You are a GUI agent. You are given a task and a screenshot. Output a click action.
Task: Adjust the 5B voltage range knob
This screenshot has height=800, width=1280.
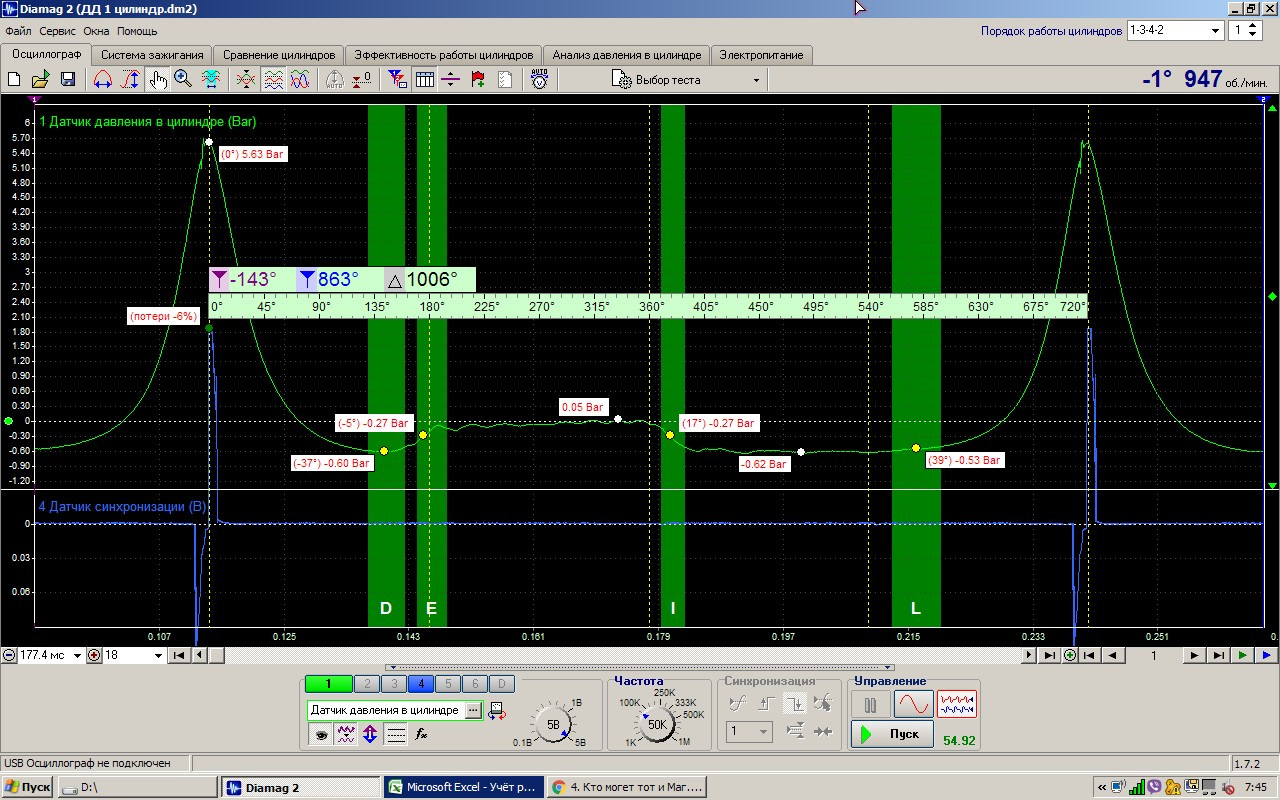coord(553,723)
